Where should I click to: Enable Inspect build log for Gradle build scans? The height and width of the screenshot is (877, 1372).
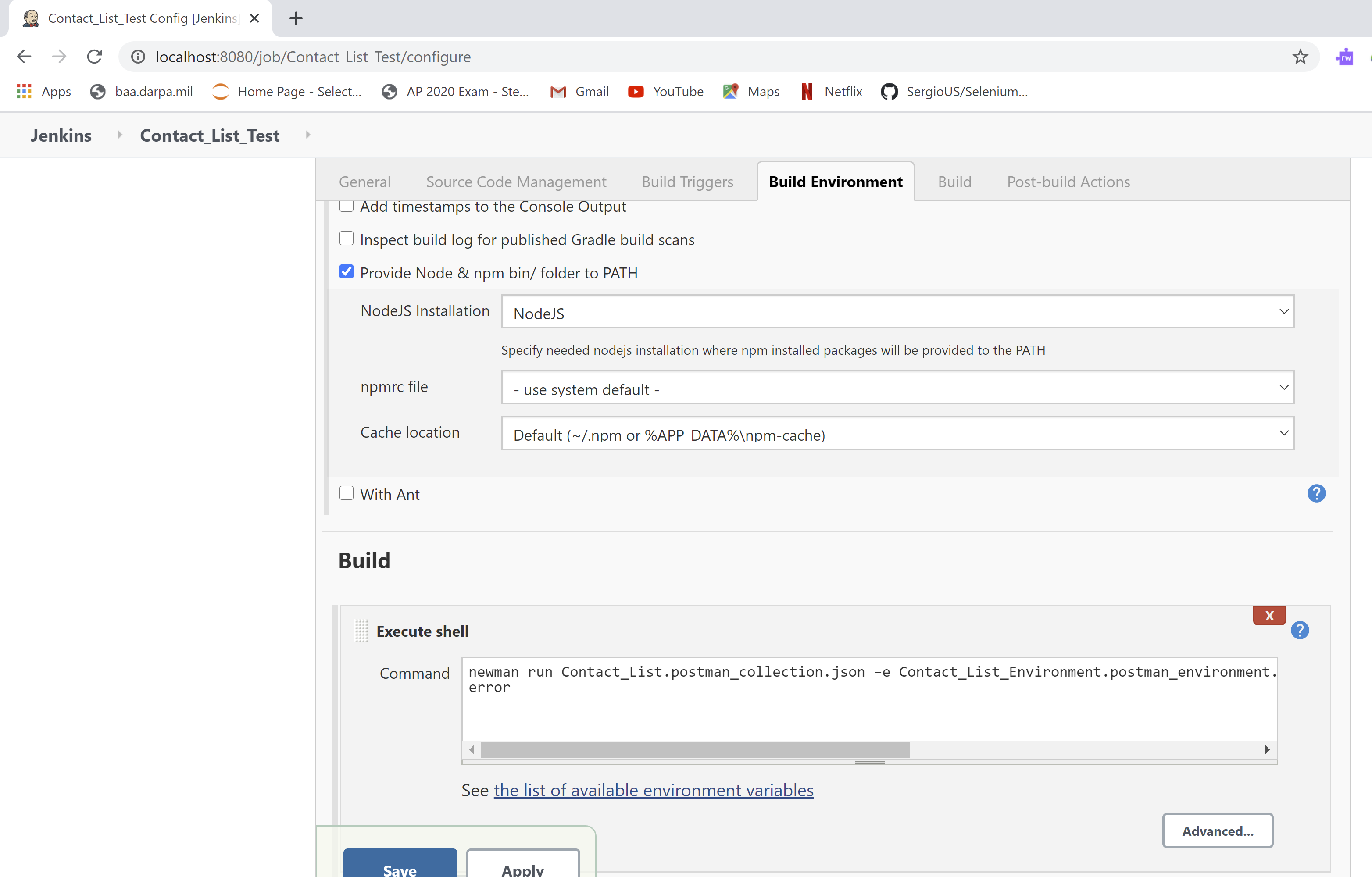point(347,238)
